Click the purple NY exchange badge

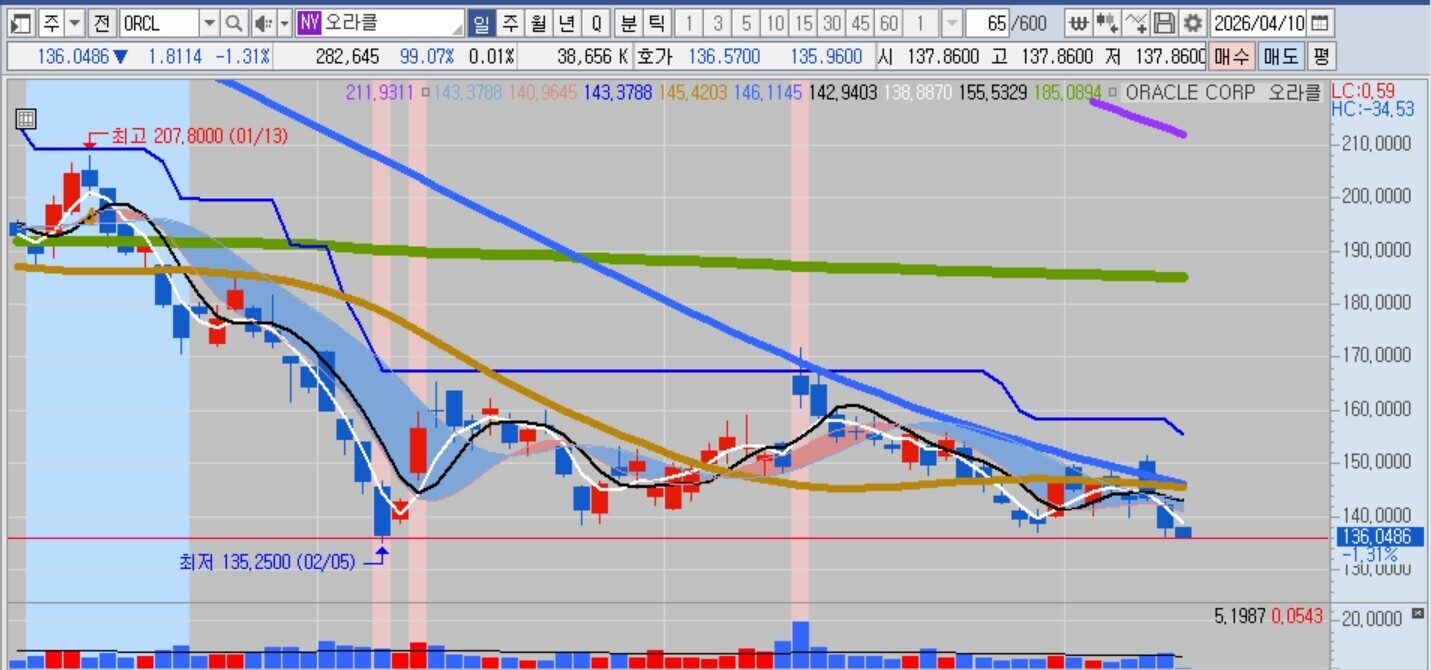coord(309,22)
